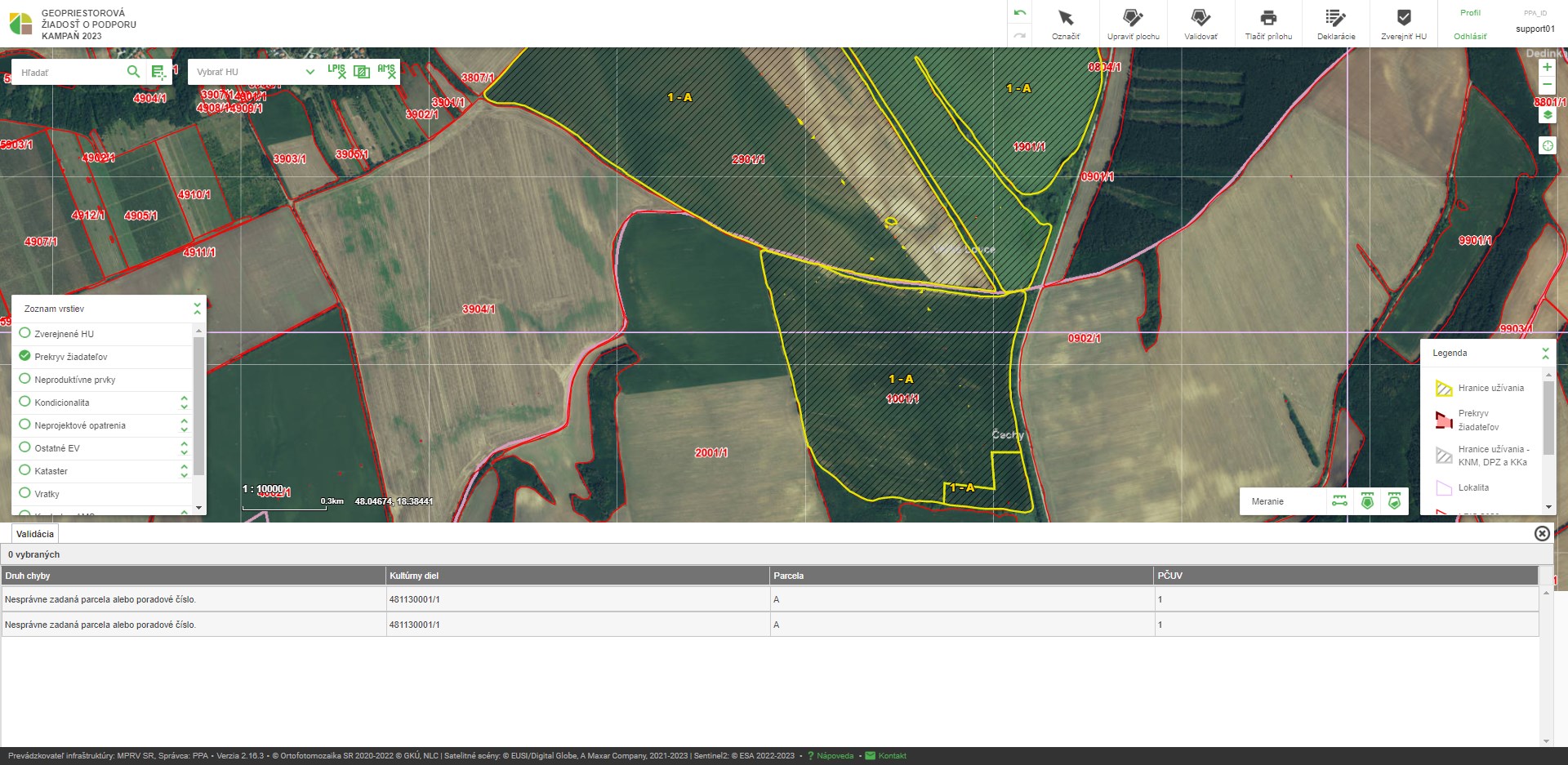Open the Kontakt link

[x=892, y=756]
